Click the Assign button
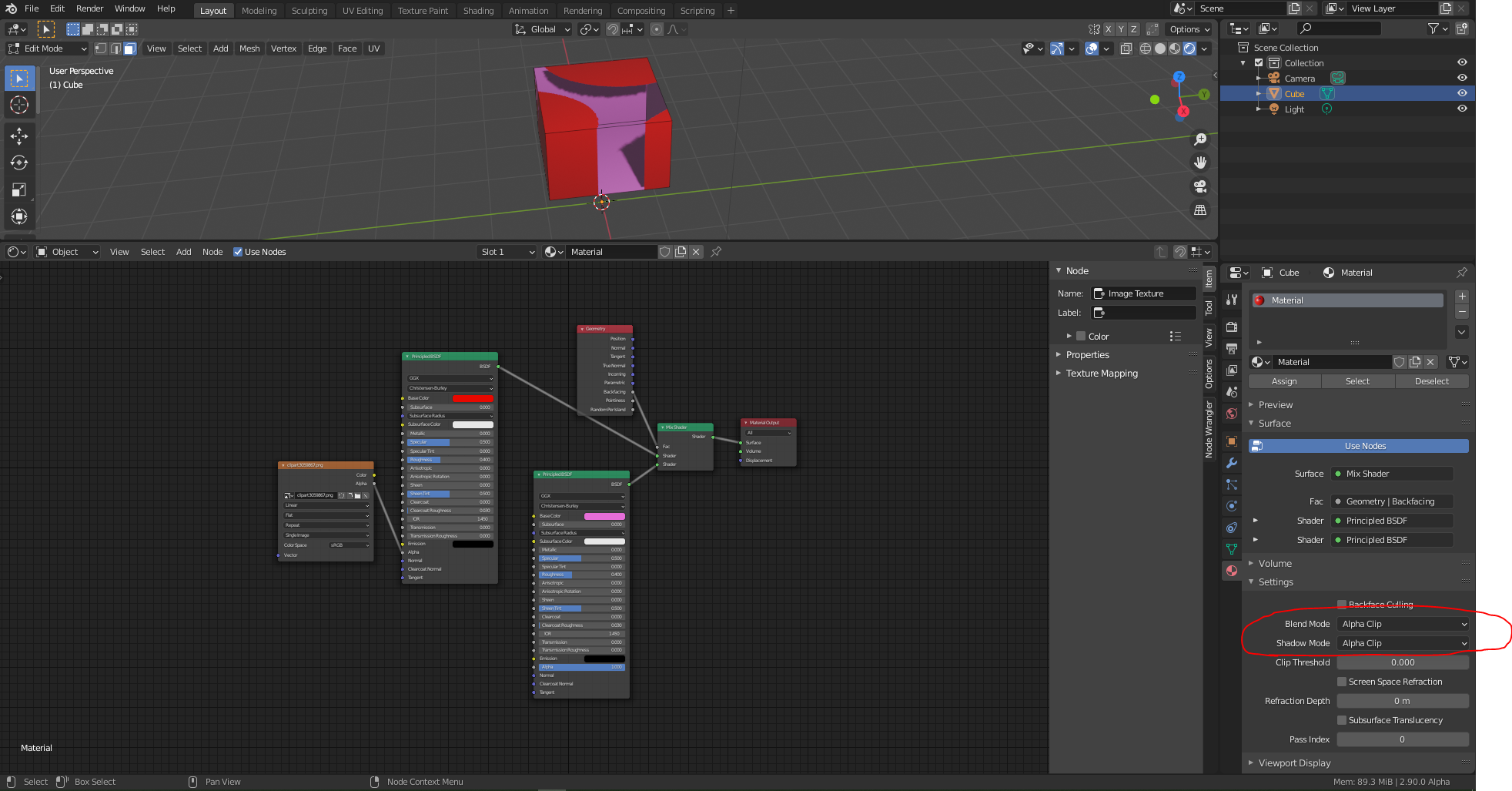Image resolution: width=1512 pixels, height=791 pixels. point(1284,381)
